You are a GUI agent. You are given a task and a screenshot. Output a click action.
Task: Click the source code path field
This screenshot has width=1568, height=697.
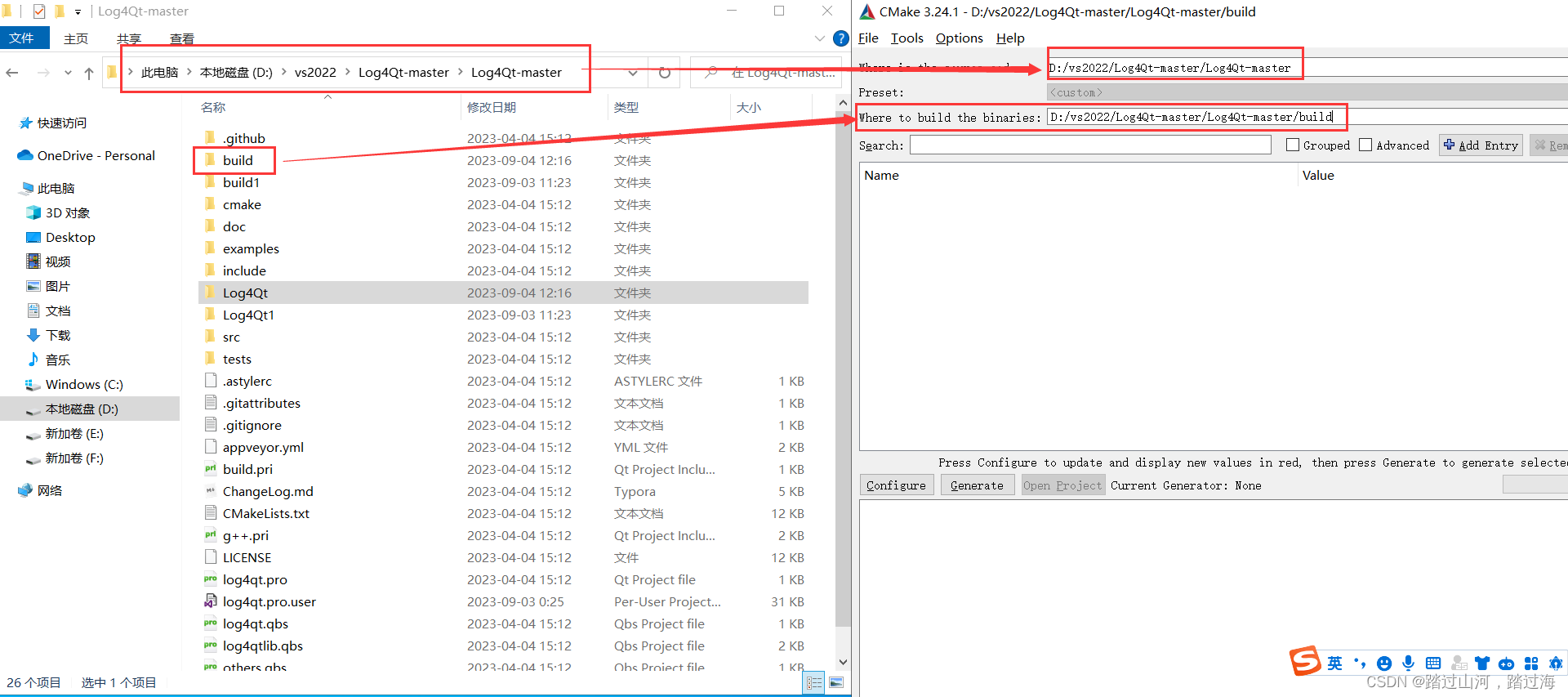point(1307,68)
